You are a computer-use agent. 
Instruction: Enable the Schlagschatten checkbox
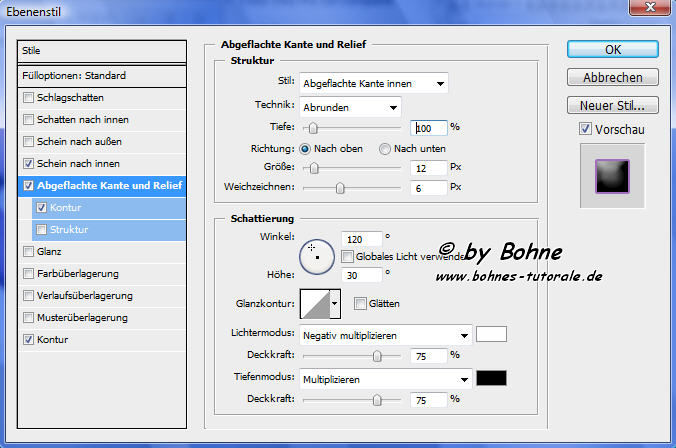(x=28, y=98)
